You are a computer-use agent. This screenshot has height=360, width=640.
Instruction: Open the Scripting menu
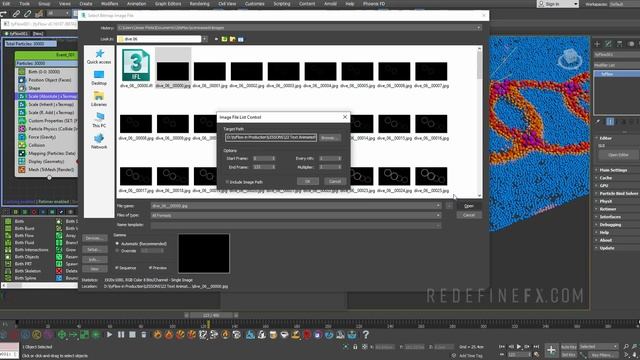pyautogui.click(x=282, y=4)
